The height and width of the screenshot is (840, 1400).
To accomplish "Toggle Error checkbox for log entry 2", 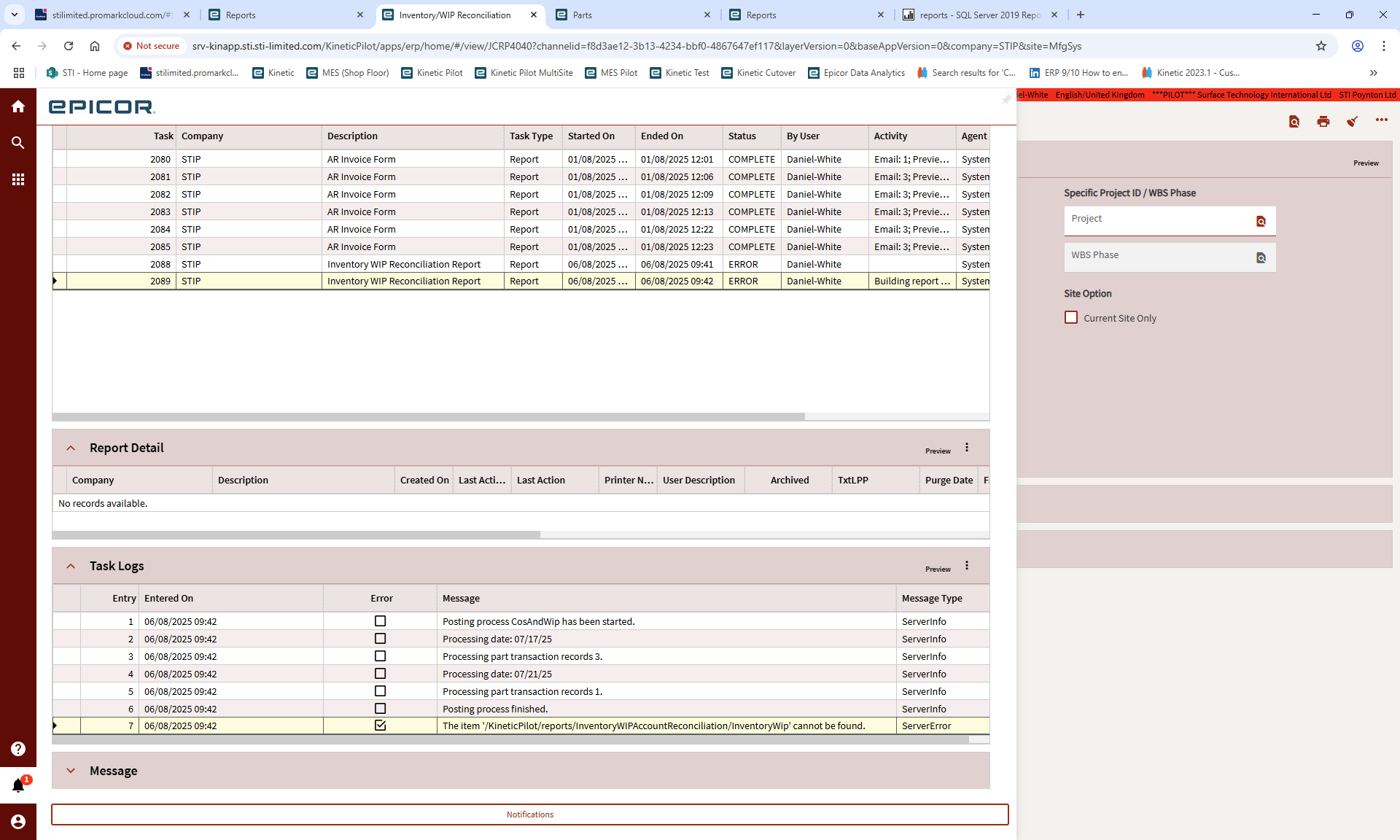I will click(380, 639).
